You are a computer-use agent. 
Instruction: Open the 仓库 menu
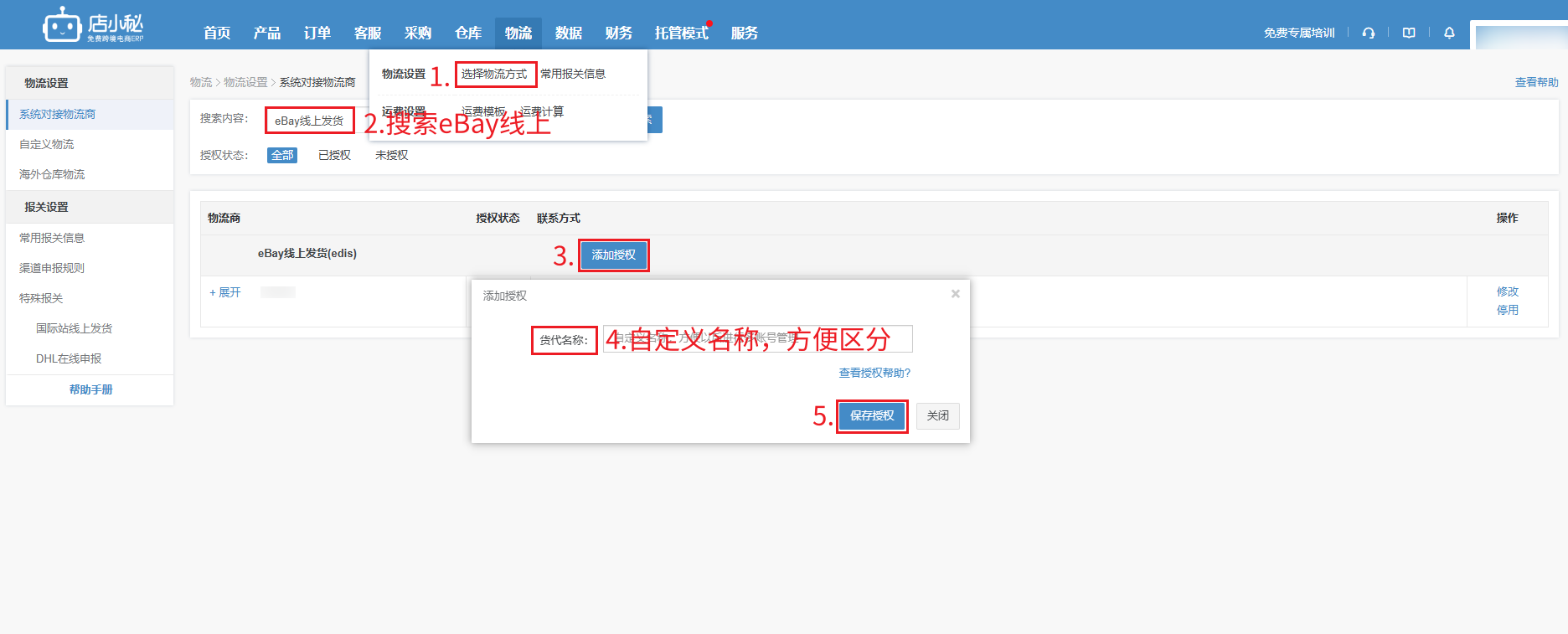(468, 33)
